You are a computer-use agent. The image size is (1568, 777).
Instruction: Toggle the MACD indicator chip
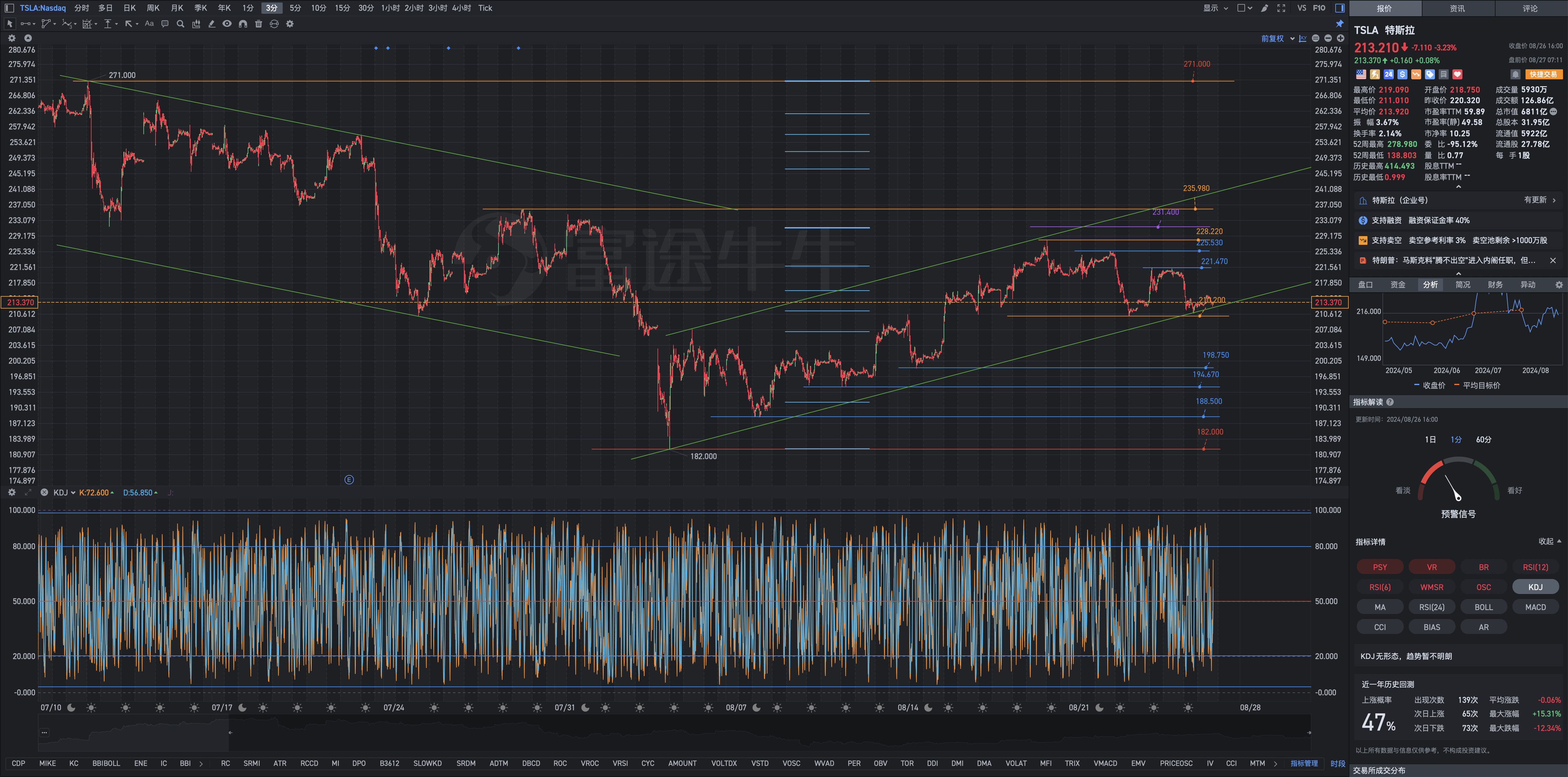tap(1535, 607)
